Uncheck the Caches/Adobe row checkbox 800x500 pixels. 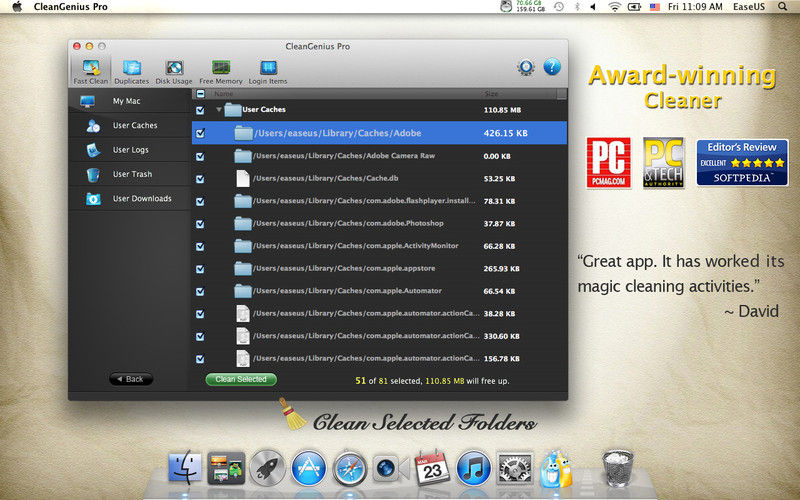pos(201,133)
